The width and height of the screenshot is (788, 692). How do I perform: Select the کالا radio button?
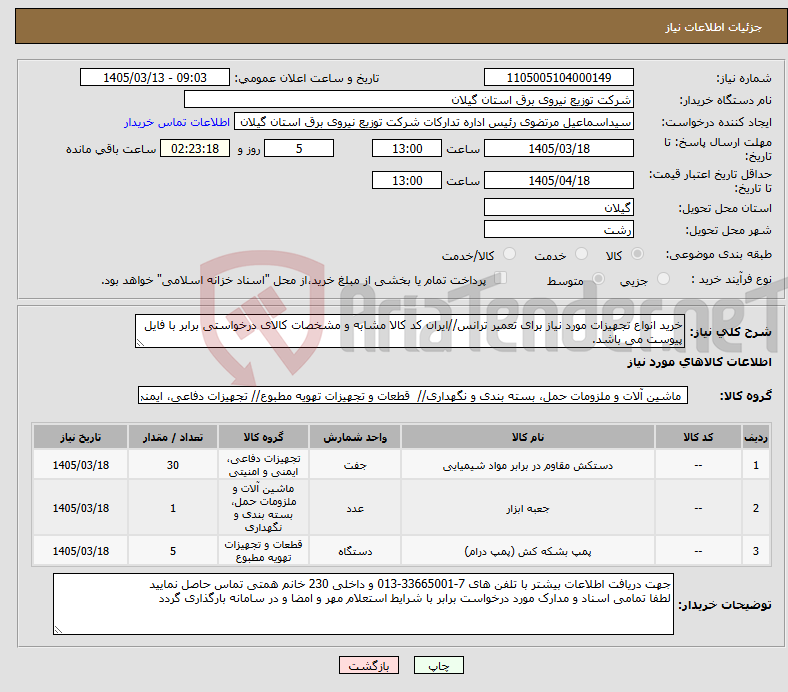(637, 254)
